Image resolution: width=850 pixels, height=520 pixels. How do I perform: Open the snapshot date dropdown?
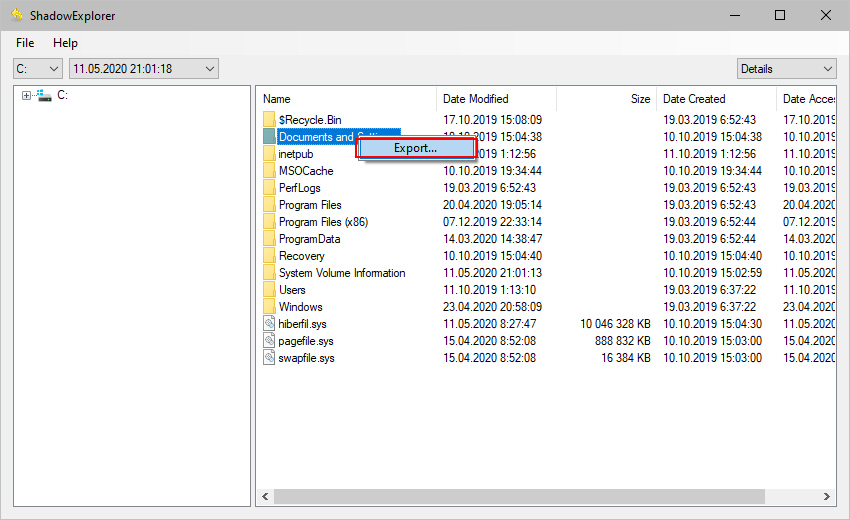(143, 69)
